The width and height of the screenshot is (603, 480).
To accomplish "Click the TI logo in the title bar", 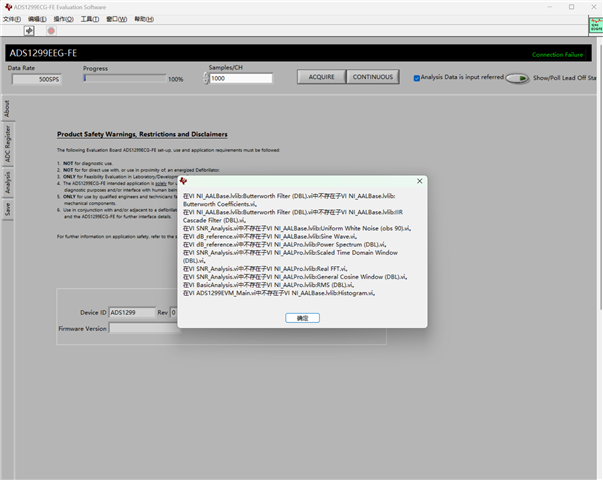I will [8, 7].
